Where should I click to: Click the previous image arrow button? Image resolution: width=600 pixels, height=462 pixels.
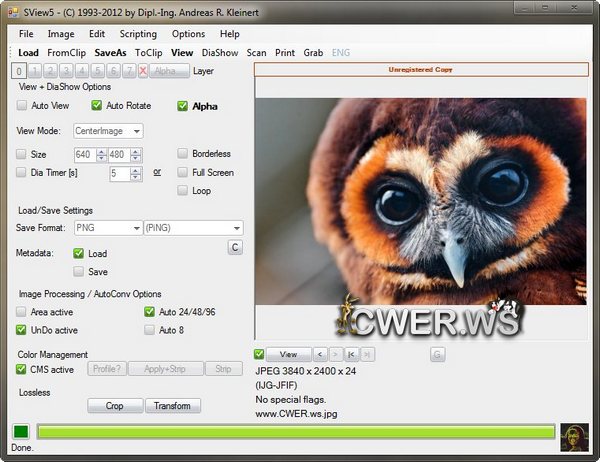[x=320, y=354]
